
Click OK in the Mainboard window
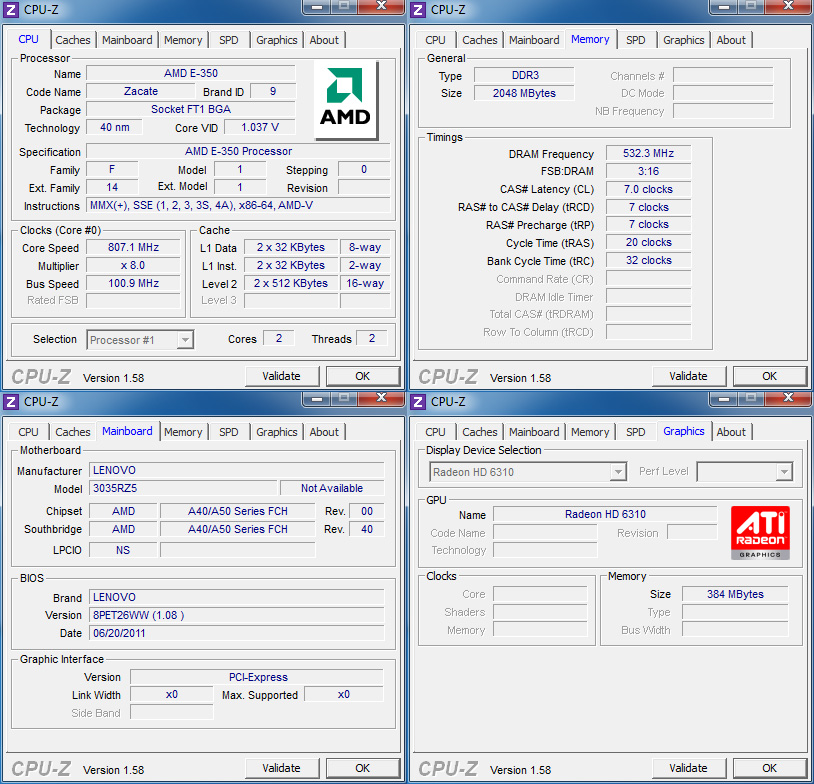click(x=362, y=768)
